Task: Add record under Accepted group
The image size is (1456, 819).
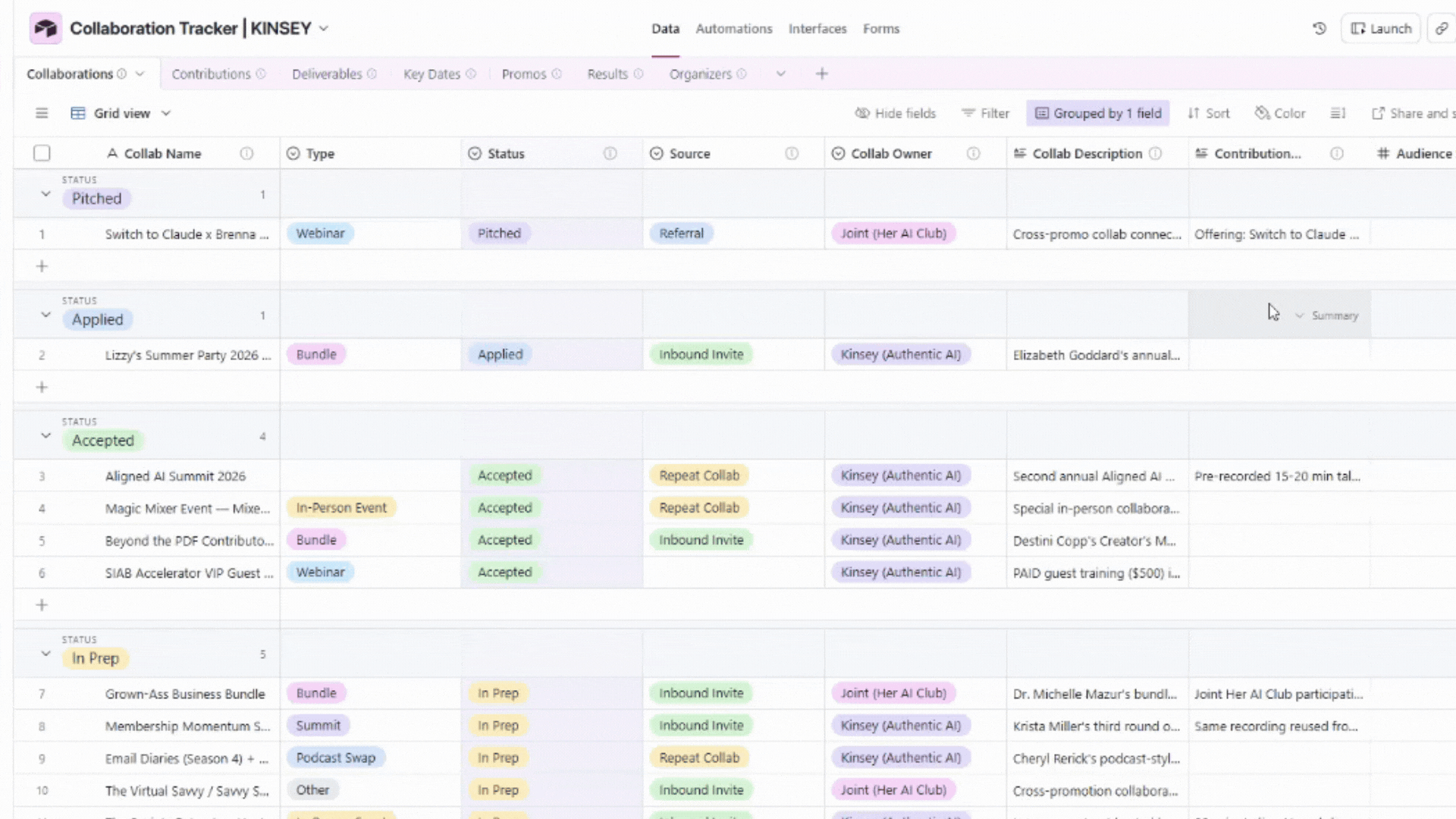Action: pos(42,604)
